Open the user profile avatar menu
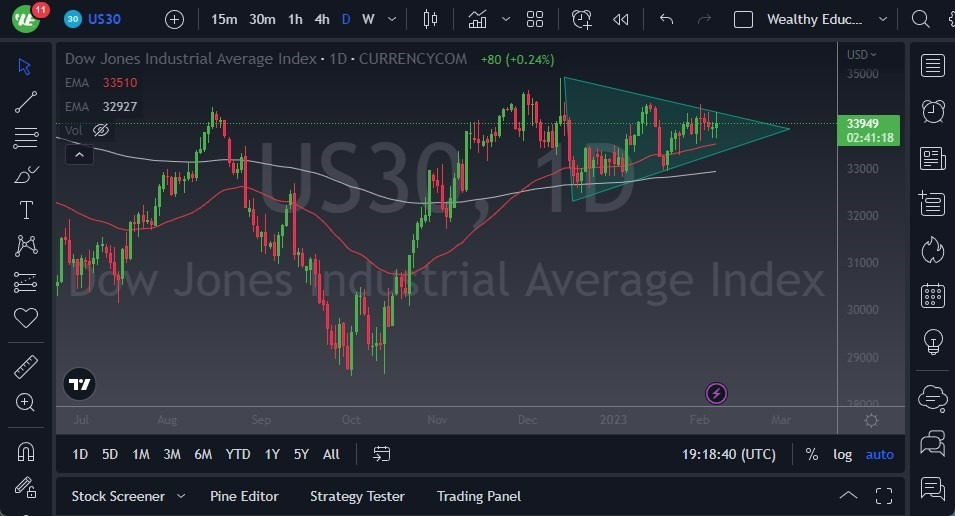This screenshot has height=516, width=955. coord(26,19)
